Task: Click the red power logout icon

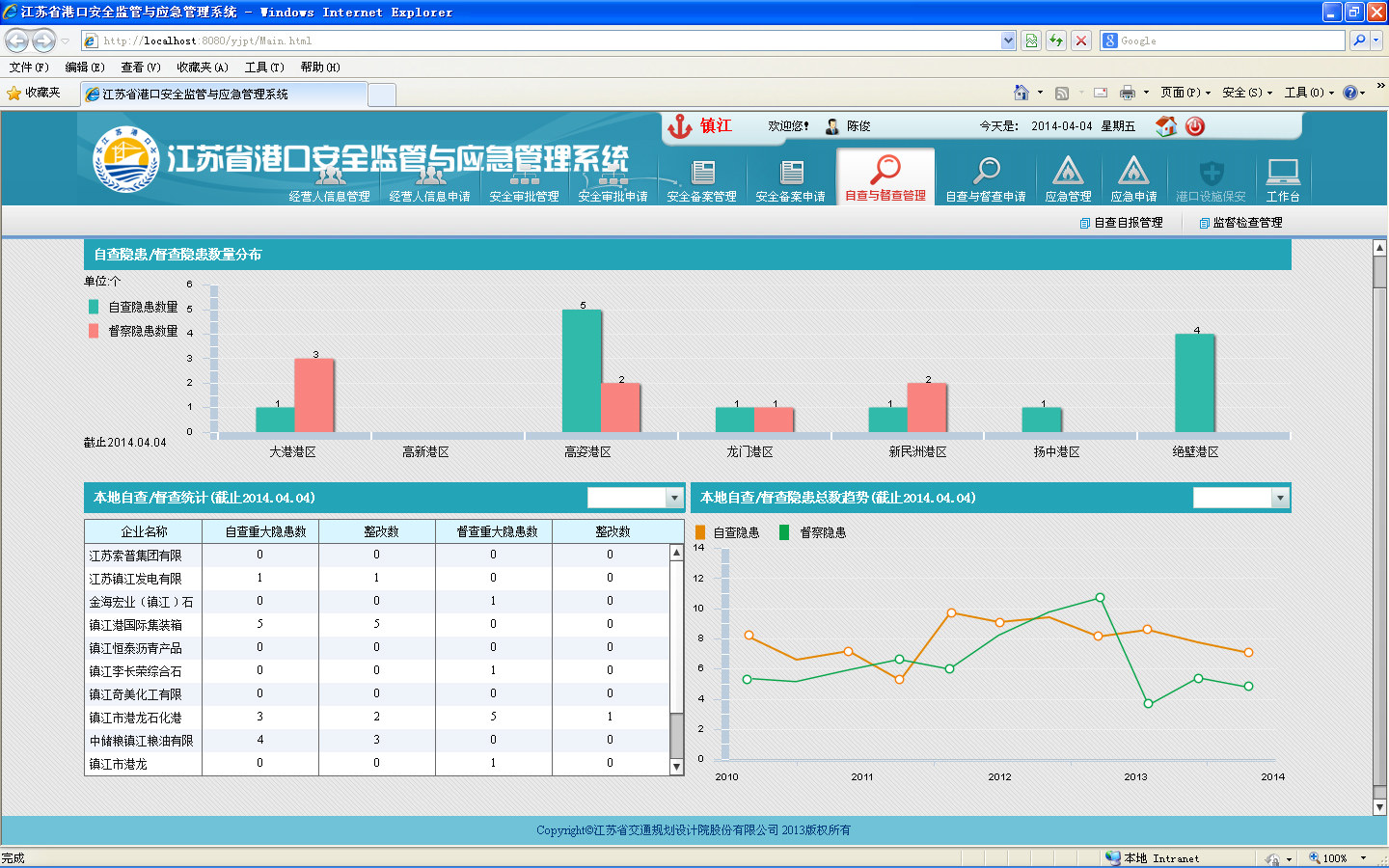Action: [x=1195, y=126]
